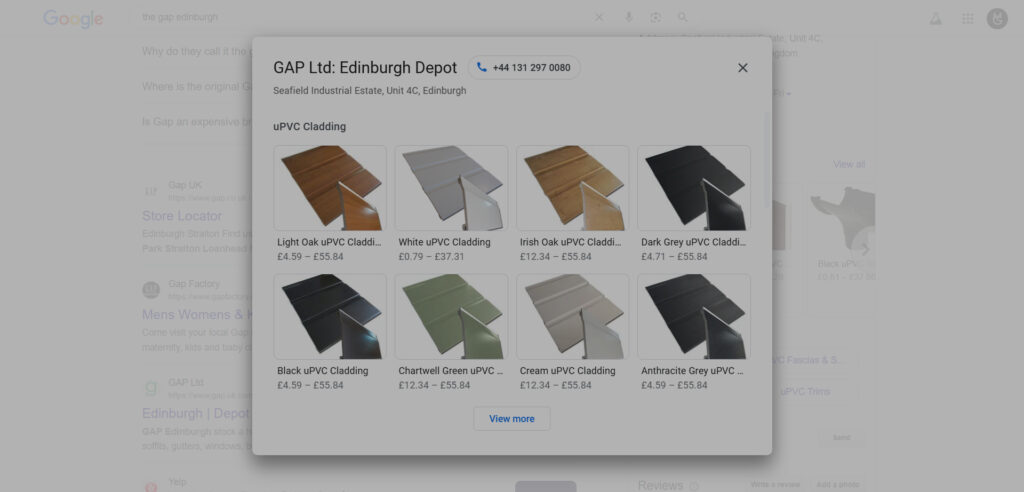Start voice search with microphone icon
Viewport: 1024px width, 492px height.
tap(629, 18)
